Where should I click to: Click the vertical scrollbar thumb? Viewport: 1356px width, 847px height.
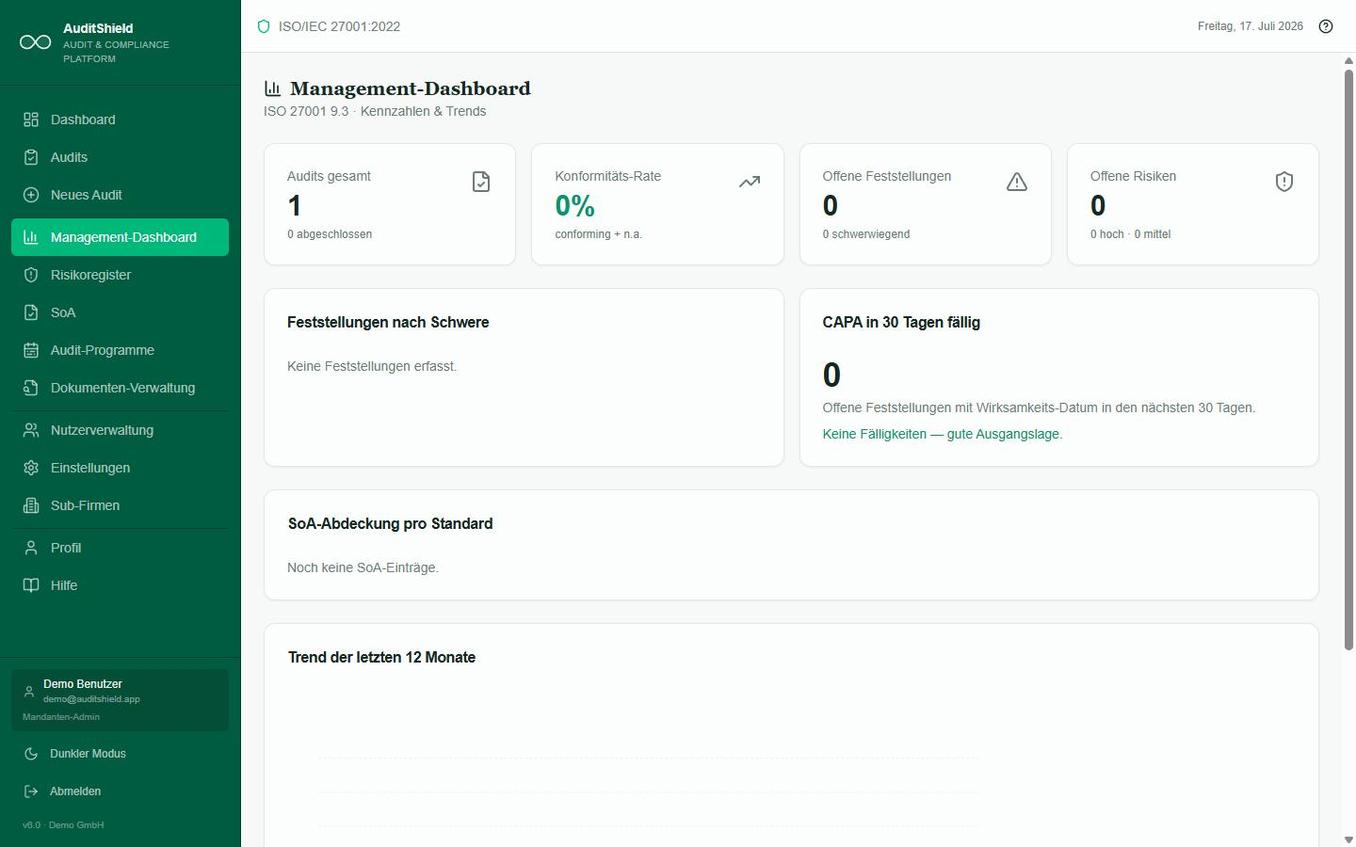[1348, 360]
